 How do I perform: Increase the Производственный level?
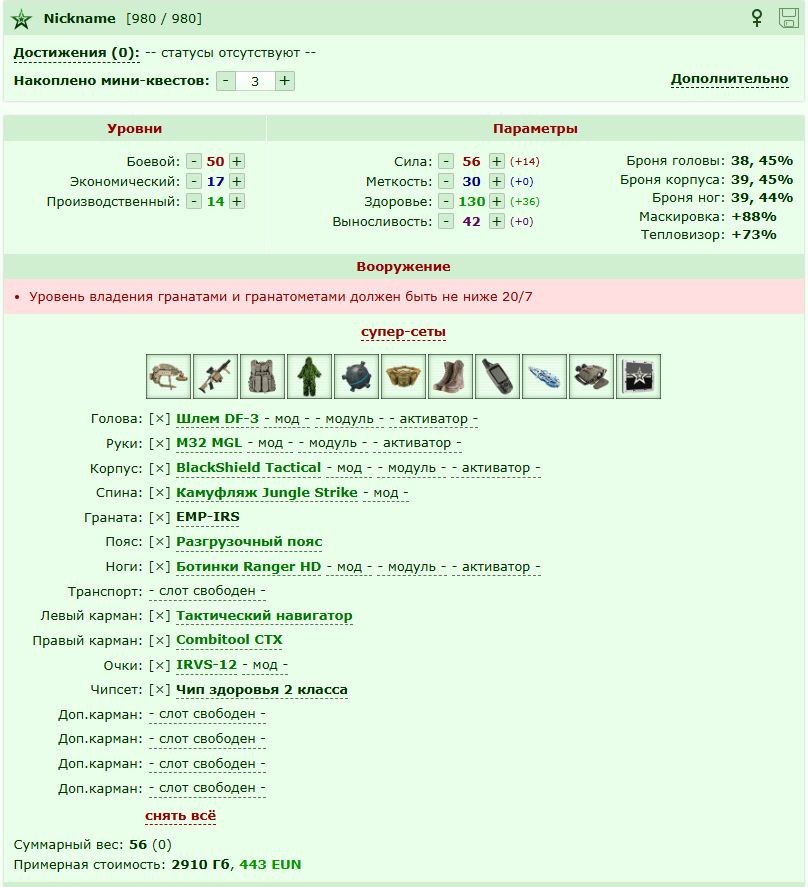click(237, 201)
